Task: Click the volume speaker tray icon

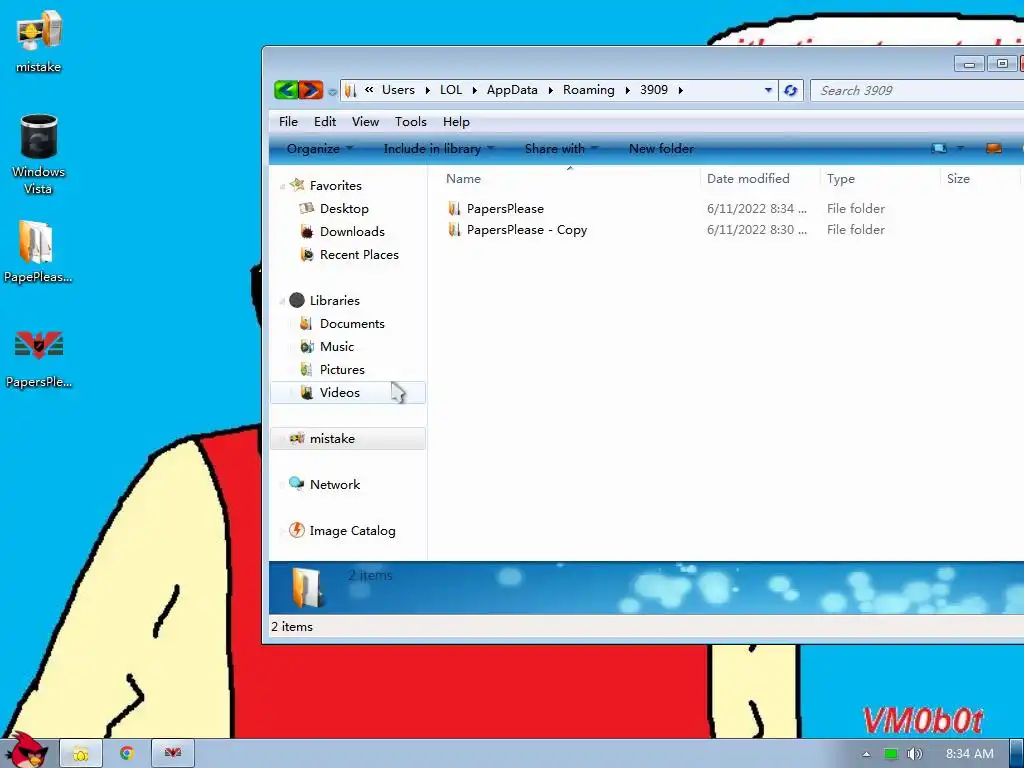Action: [x=914, y=754]
